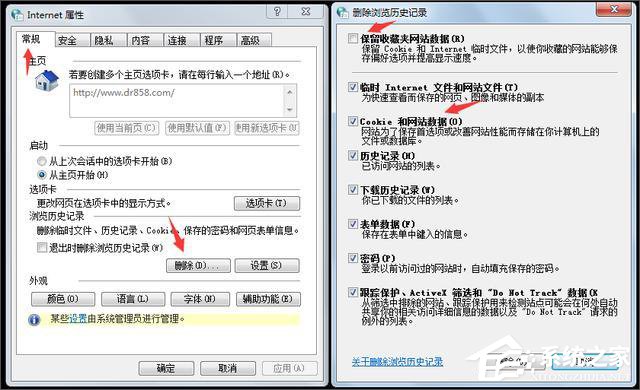Click 使用默认值 button
The width and height of the screenshot is (640, 390).
click(x=197, y=128)
